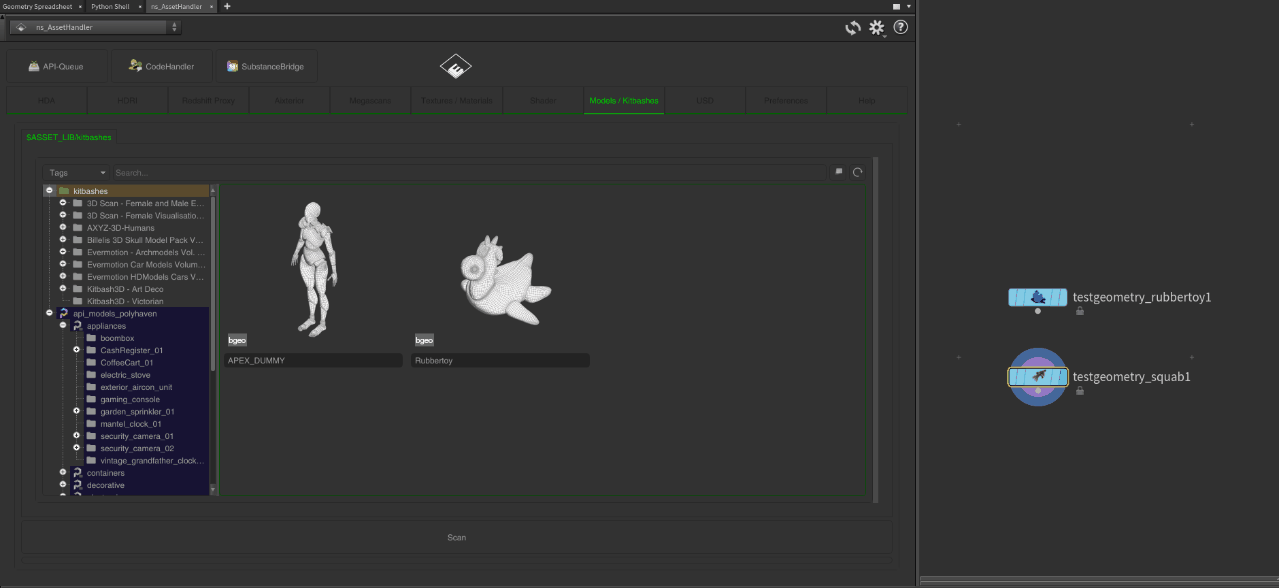The width and height of the screenshot is (1279, 588).
Task: Click the testgeometry_squab1 node icon
Action: (1037, 377)
